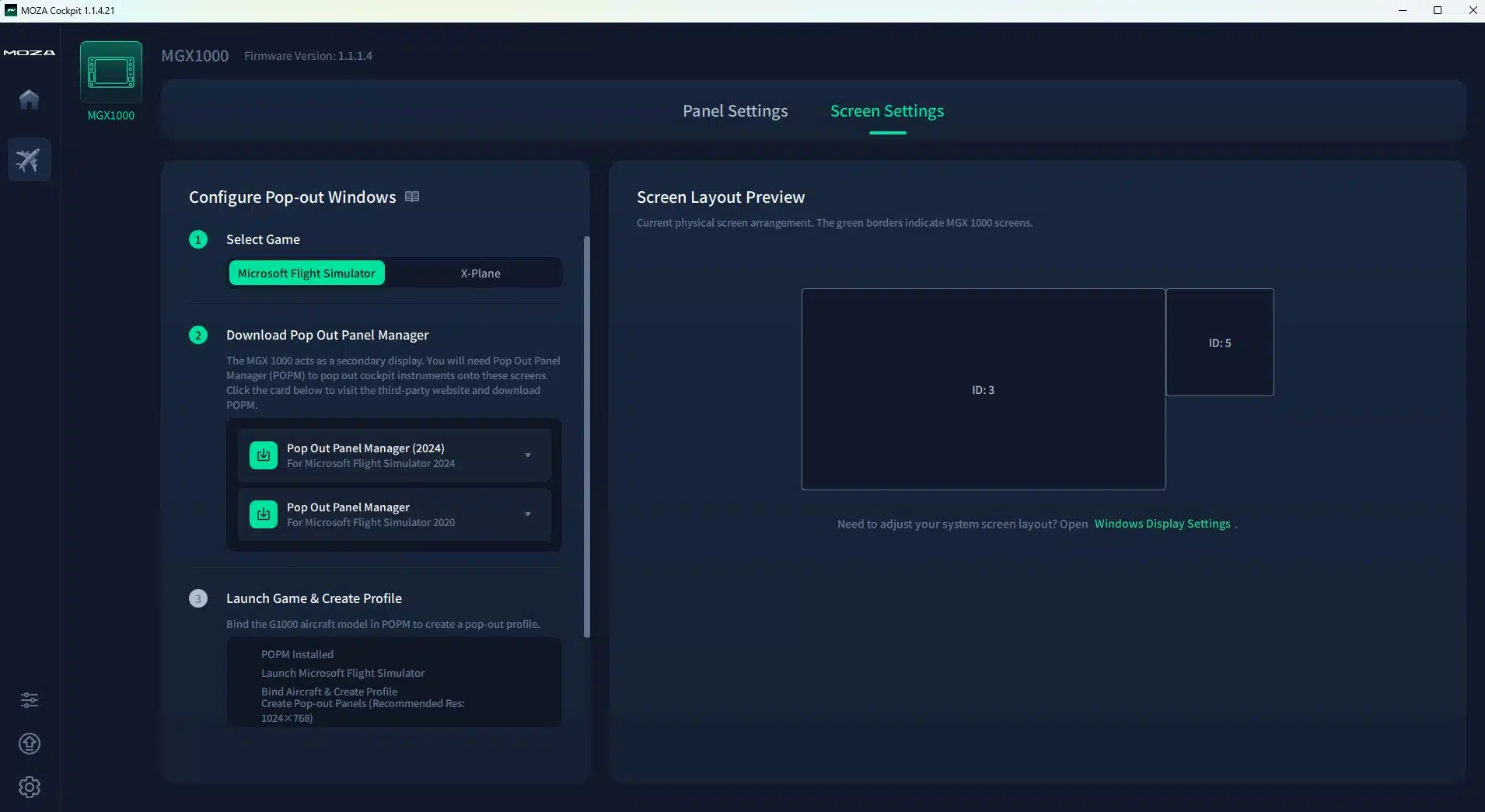1485x812 pixels.
Task: Click the step 1 Select Game heading
Action: click(x=263, y=239)
